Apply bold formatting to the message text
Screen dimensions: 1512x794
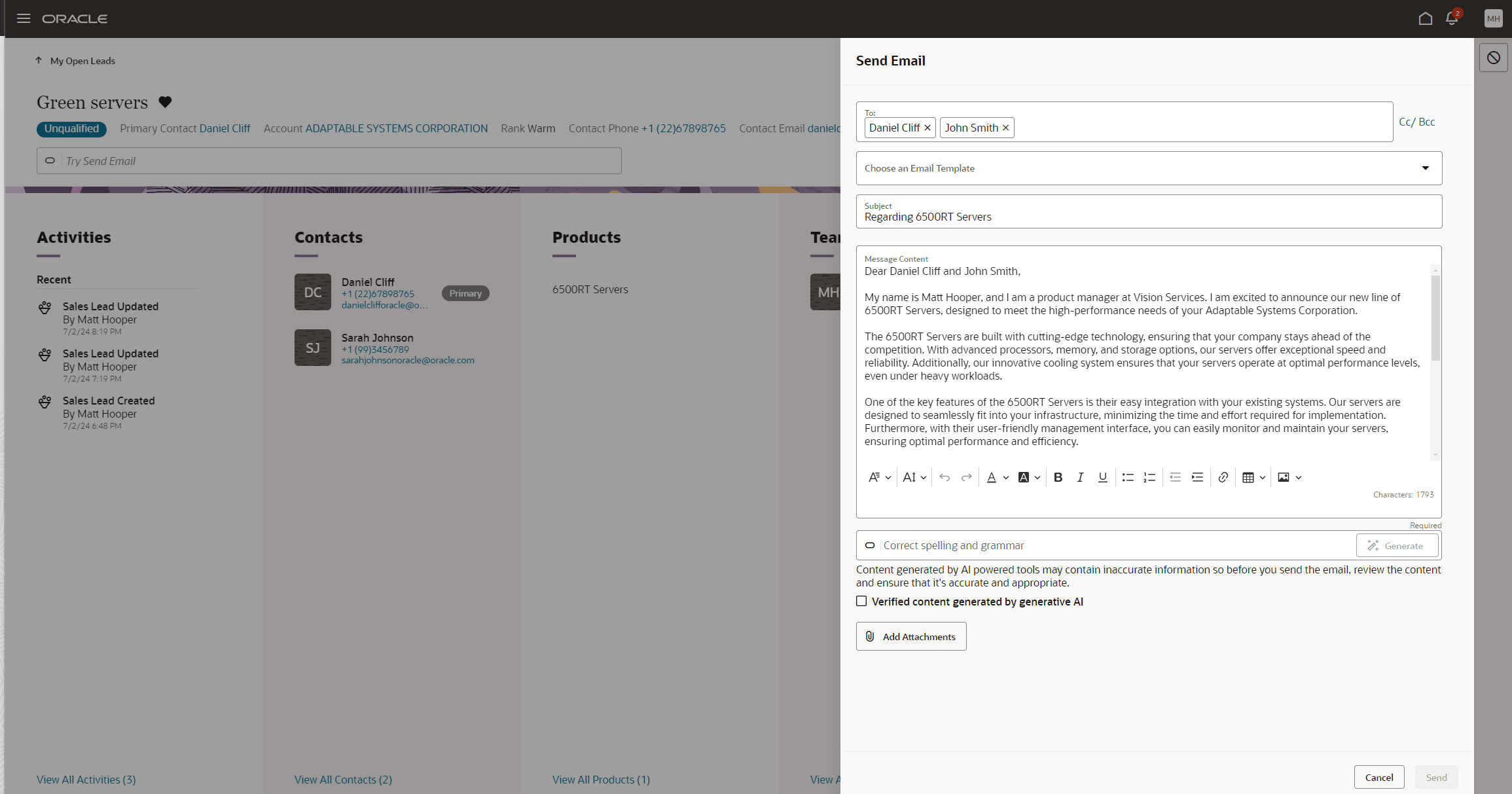(1058, 477)
